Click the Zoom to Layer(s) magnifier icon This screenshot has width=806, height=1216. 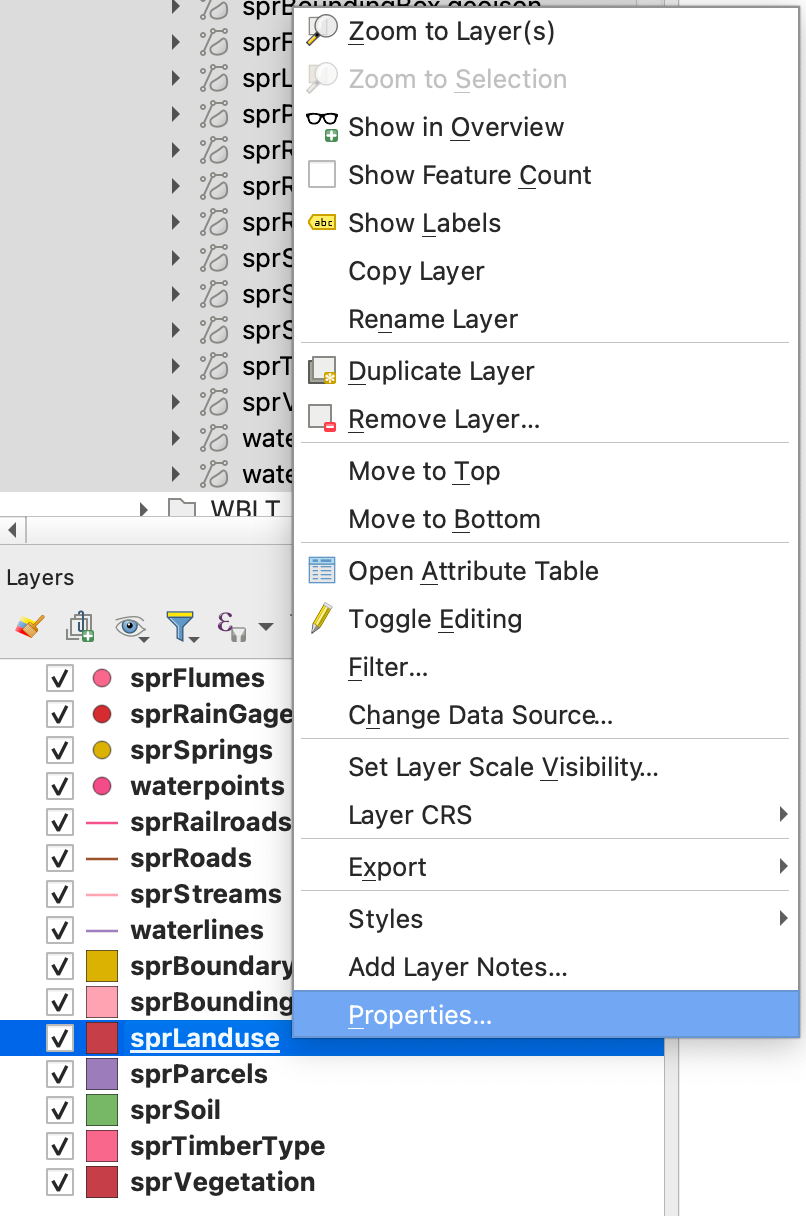tap(322, 31)
